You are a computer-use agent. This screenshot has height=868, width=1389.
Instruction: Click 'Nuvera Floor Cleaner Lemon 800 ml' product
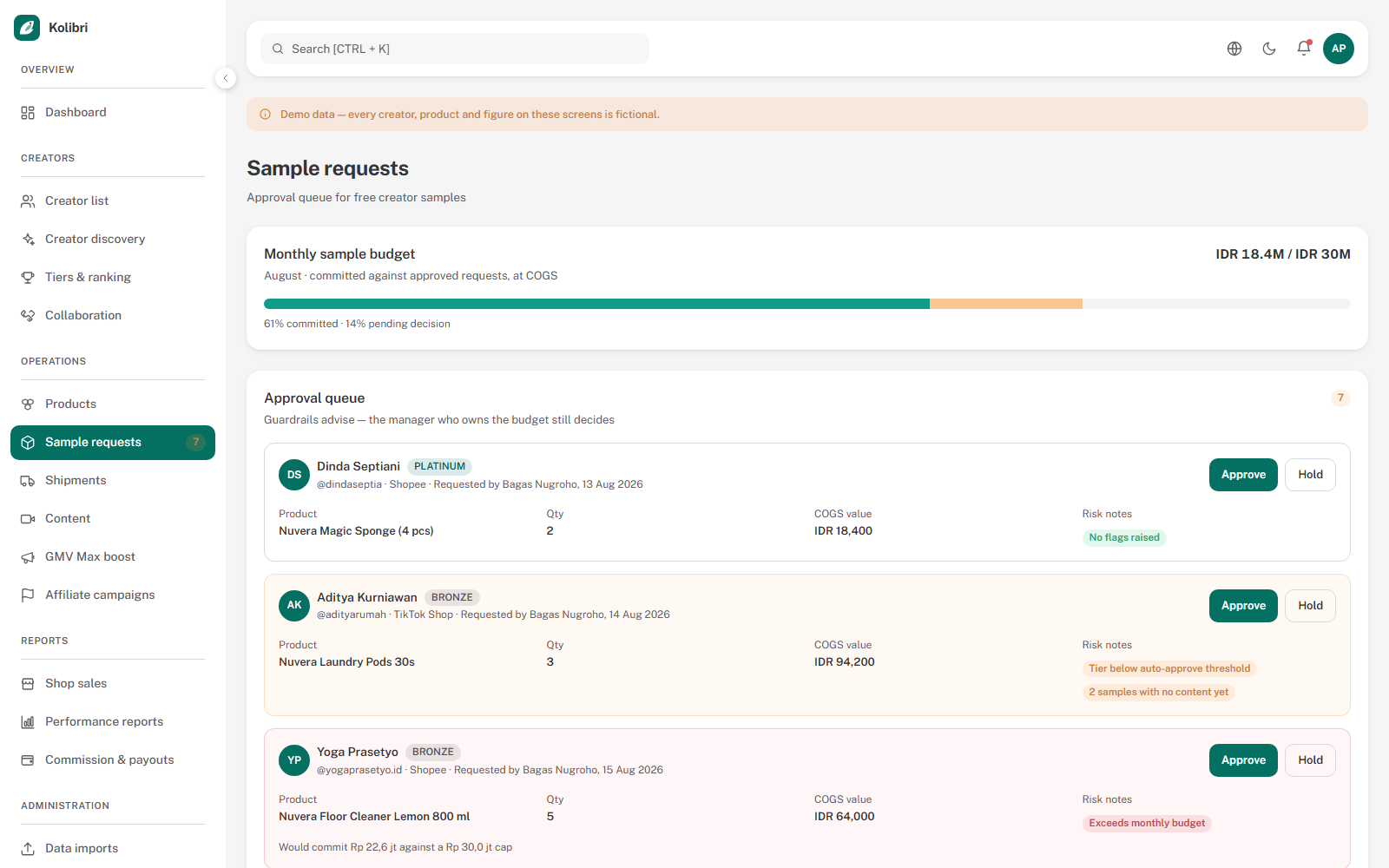tap(374, 817)
